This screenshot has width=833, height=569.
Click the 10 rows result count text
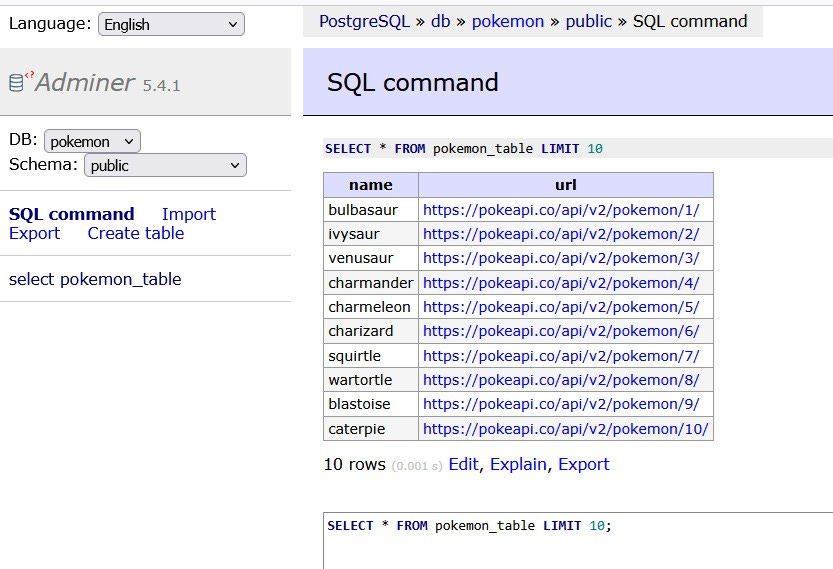(x=354, y=464)
